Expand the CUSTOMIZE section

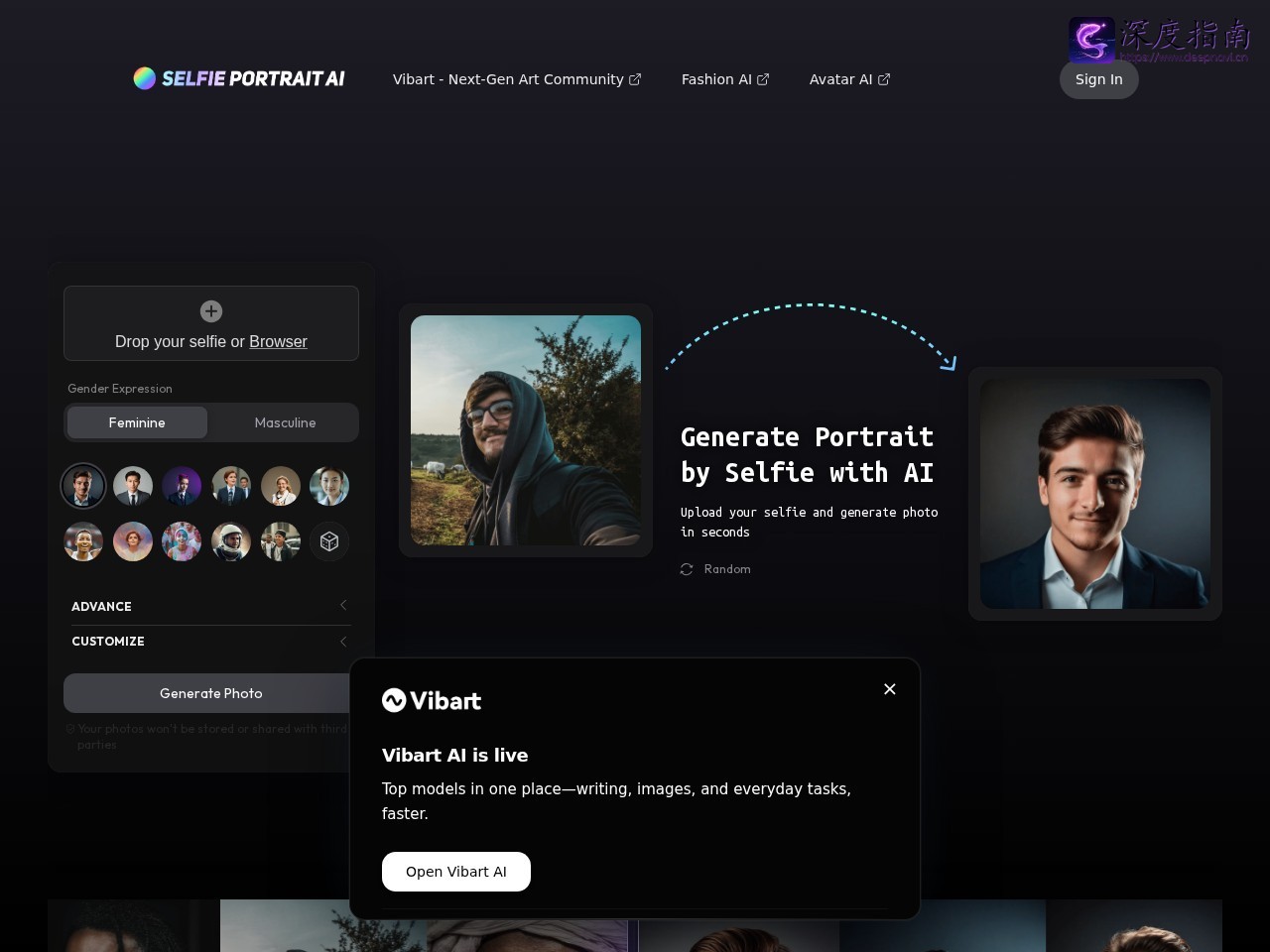pos(211,642)
